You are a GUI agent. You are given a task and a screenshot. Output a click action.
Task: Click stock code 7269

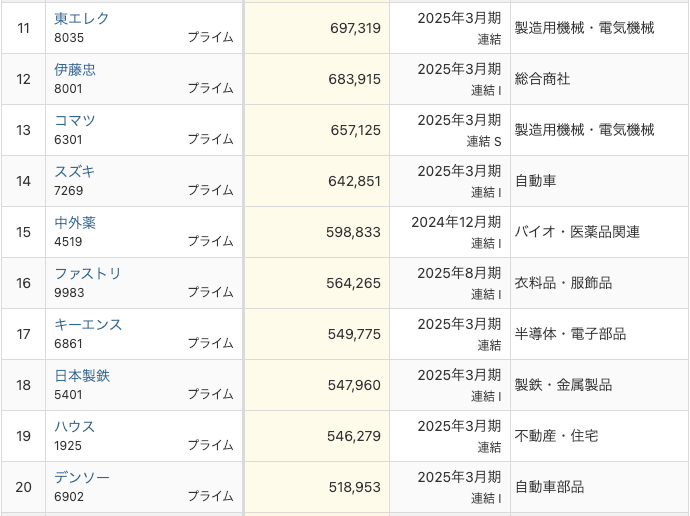[69, 191]
